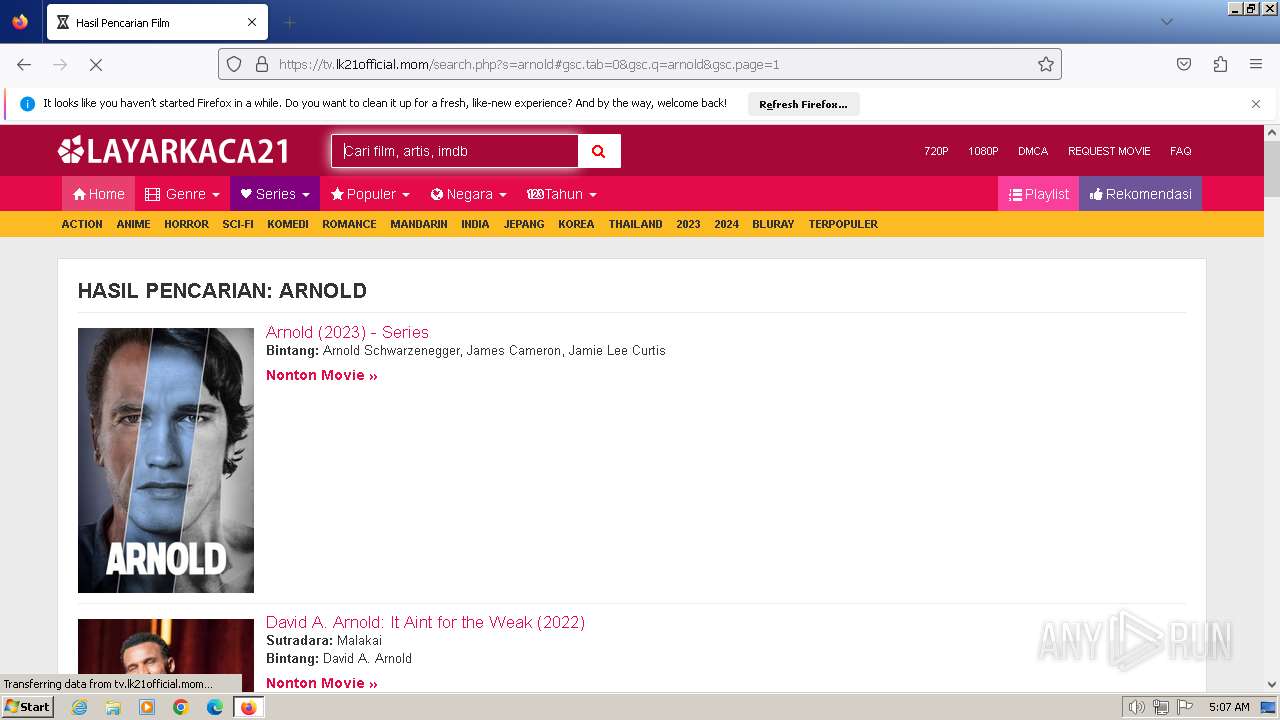The width and height of the screenshot is (1280, 720).
Task: Click the Refresh Firefox button
Action: [803, 104]
